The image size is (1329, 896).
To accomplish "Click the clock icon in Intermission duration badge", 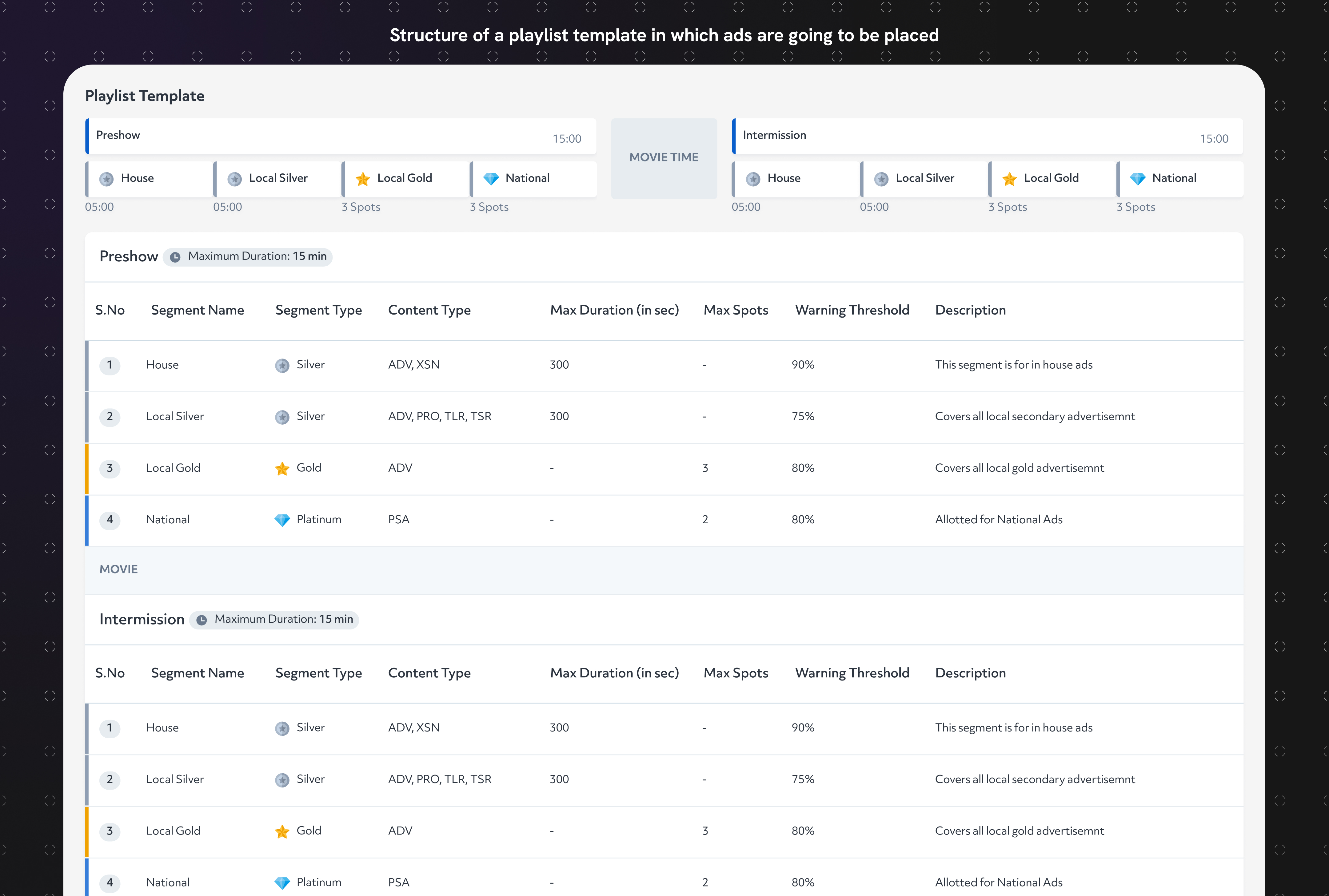I will point(202,620).
